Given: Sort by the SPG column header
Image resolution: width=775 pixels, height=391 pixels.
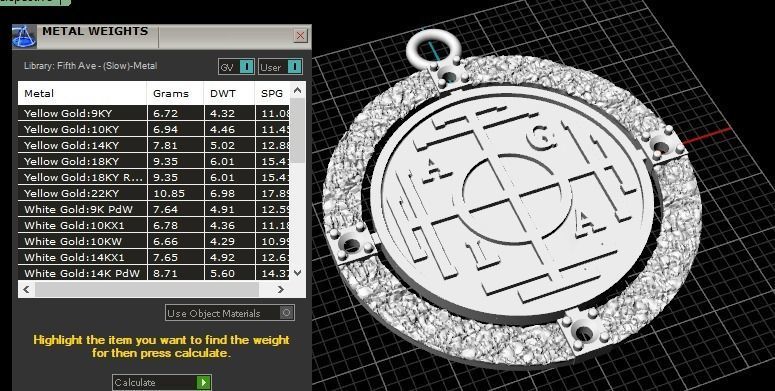Looking at the screenshot, I should click(272, 93).
